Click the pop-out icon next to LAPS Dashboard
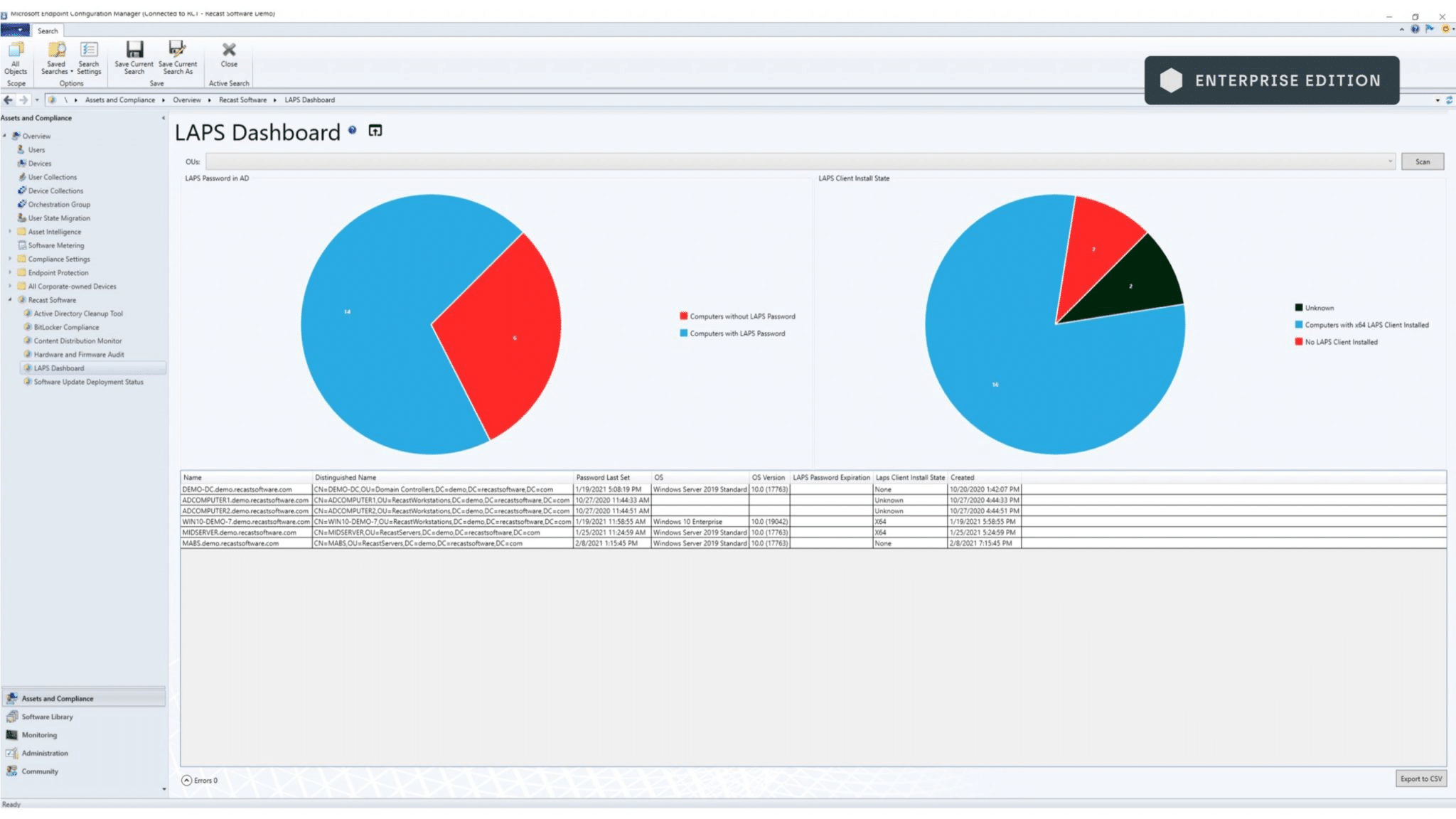Screen dimensions: 1456x819 click(x=375, y=131)
